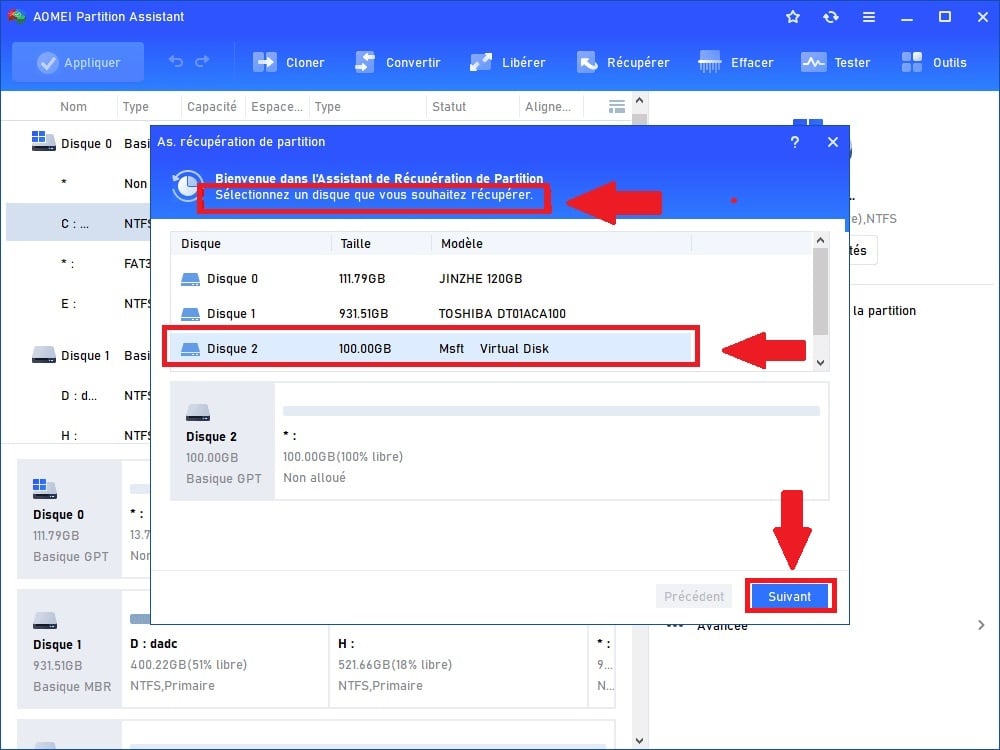Open the hamburger menu in title bar

pyautogui.click(x=869, y=17)
